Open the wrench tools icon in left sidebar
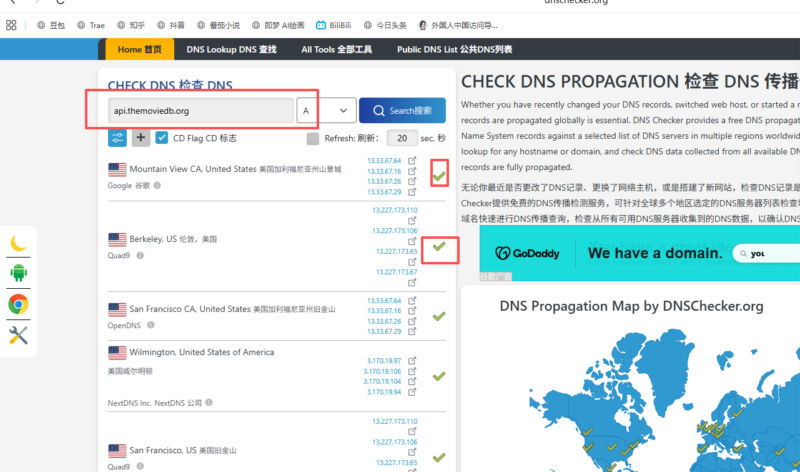The image size is (800, 472). [x=18, y=335]
